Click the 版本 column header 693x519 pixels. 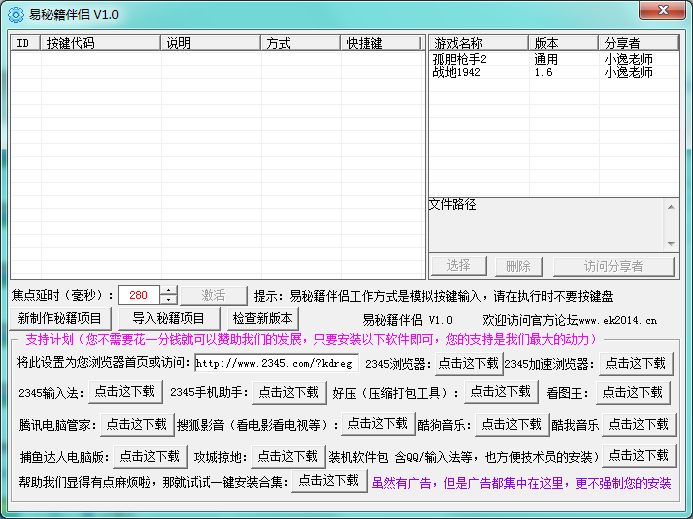pyautogui.click(x=564, y=43)
